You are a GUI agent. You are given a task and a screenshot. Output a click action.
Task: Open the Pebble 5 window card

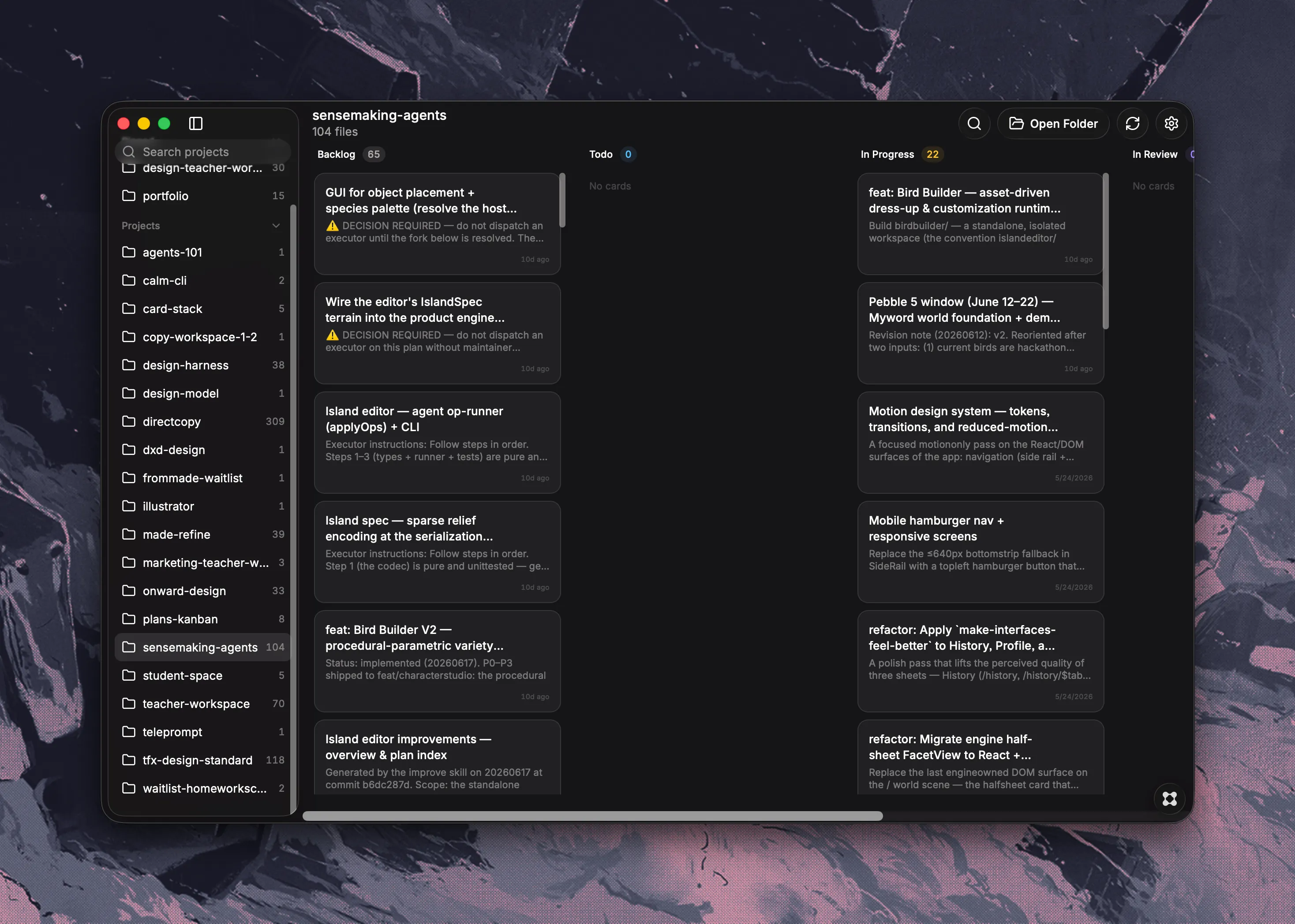click(980, 333)
